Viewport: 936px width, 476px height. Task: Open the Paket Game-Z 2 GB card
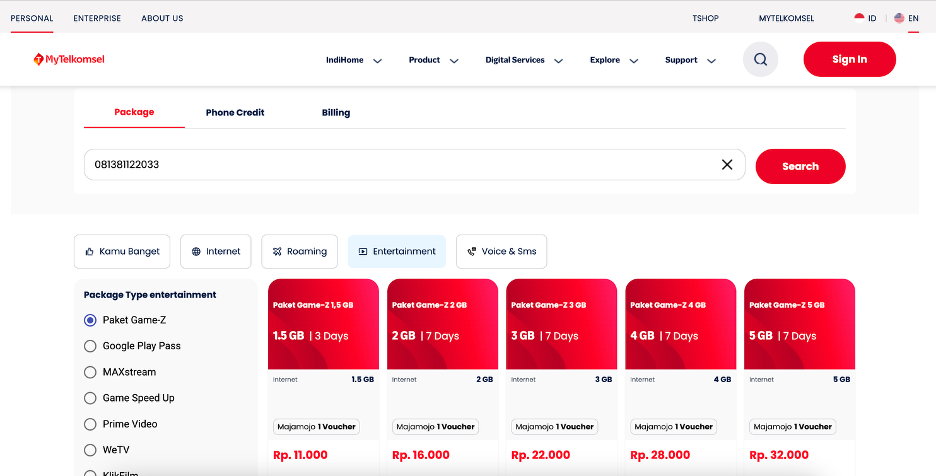[x=442, y=324]
